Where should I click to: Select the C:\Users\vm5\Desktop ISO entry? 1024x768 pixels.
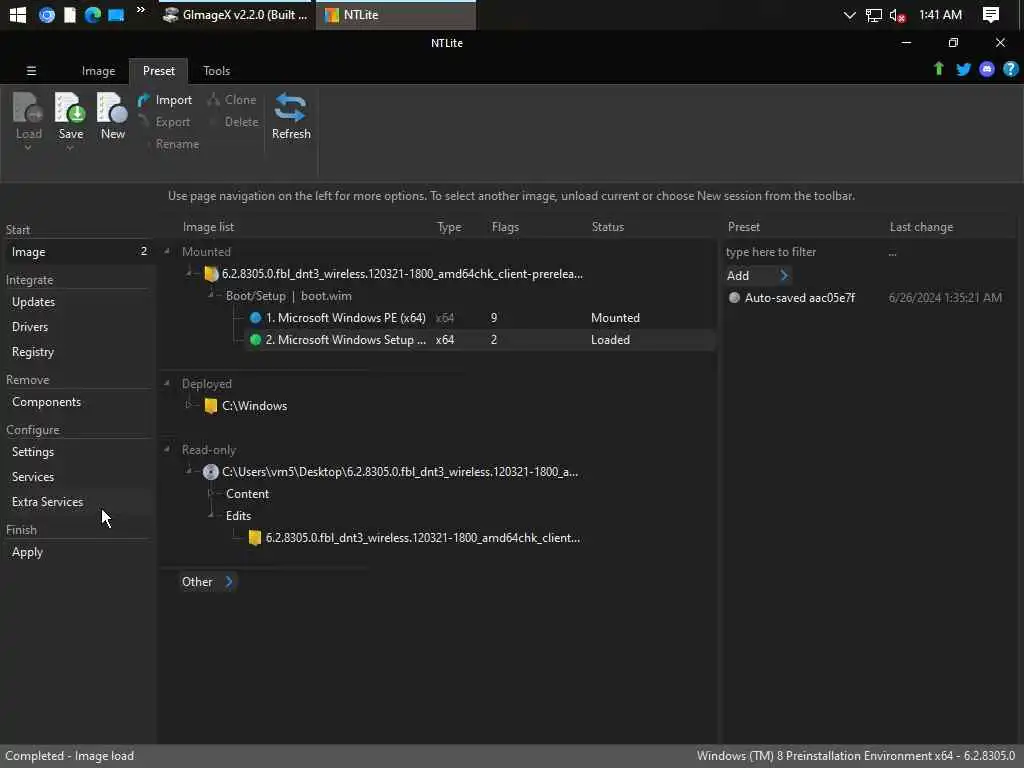pos(391,472)
